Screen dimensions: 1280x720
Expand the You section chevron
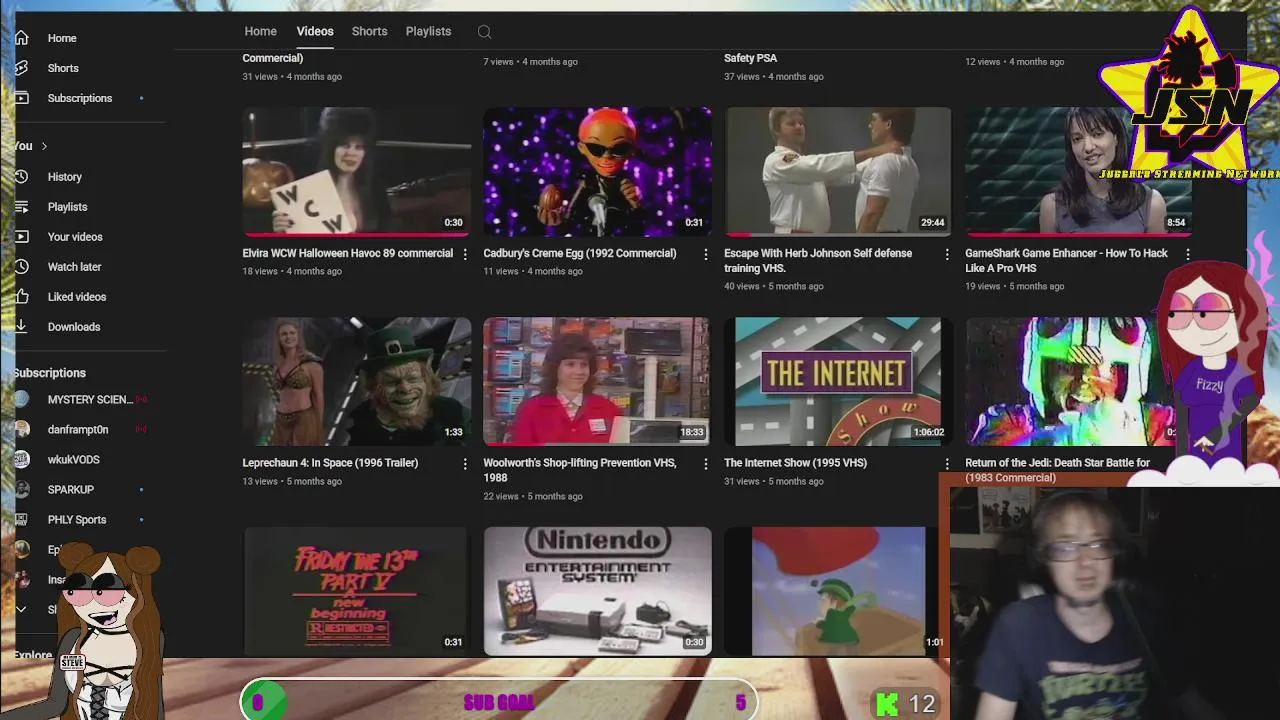tap(44, 146)
